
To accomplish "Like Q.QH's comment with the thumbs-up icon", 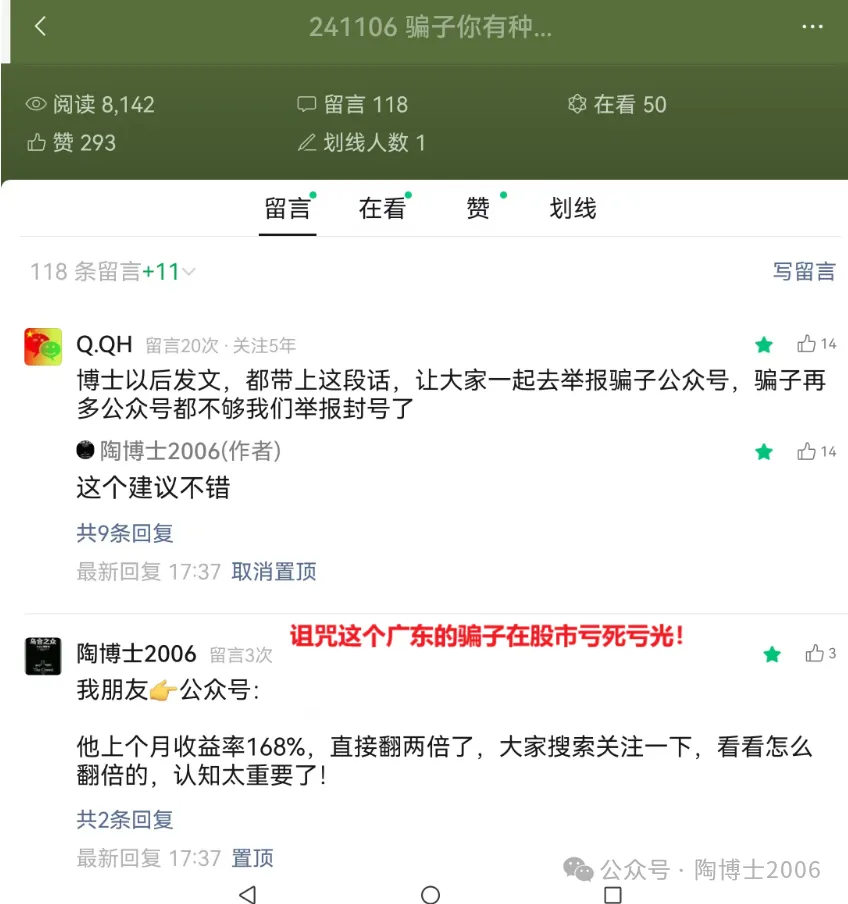I will [806, 344].
